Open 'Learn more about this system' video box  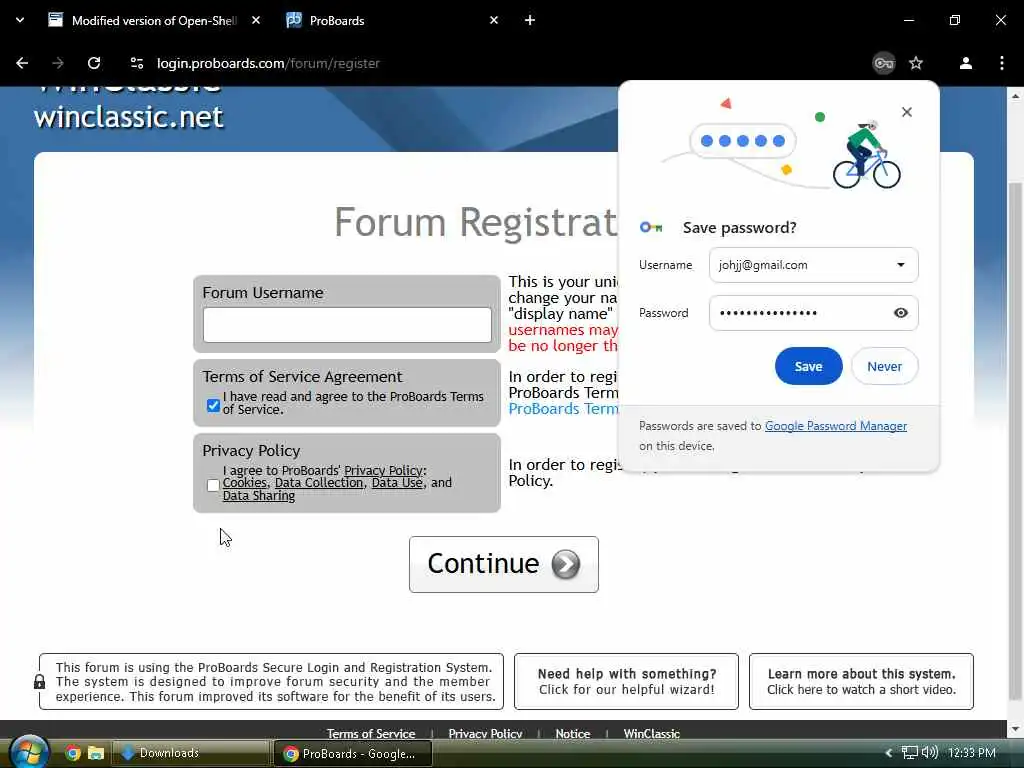[x=861, y=681]
